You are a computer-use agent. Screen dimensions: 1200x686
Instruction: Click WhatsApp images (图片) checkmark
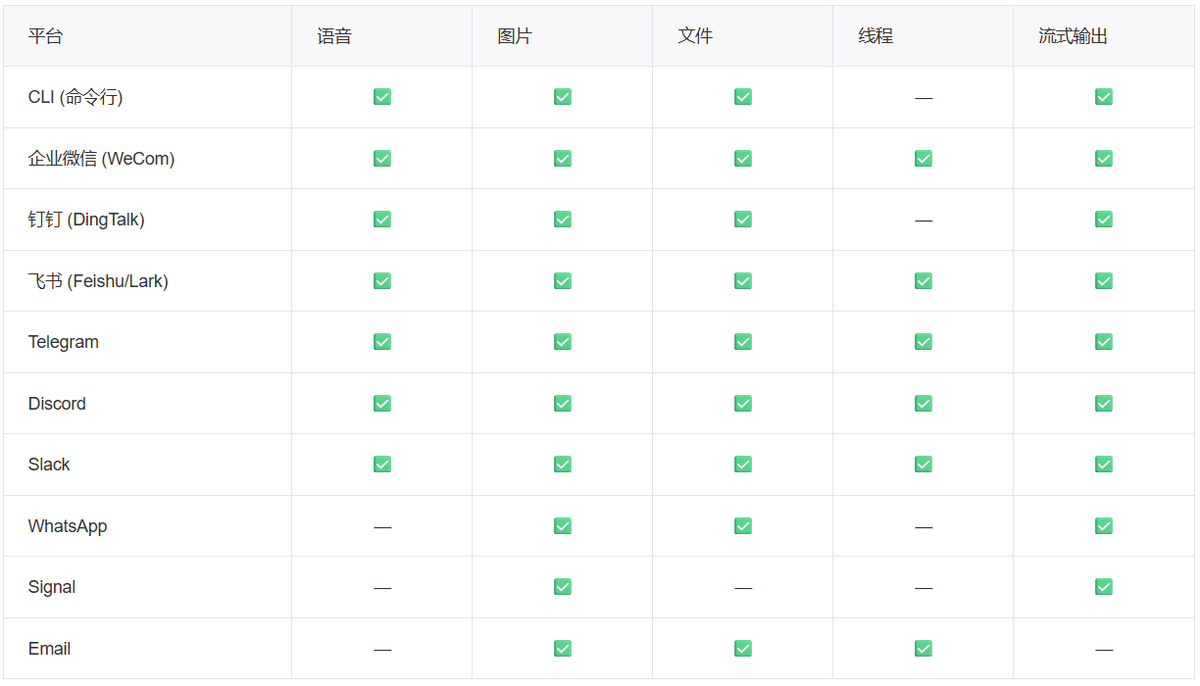tap(562, 526)
